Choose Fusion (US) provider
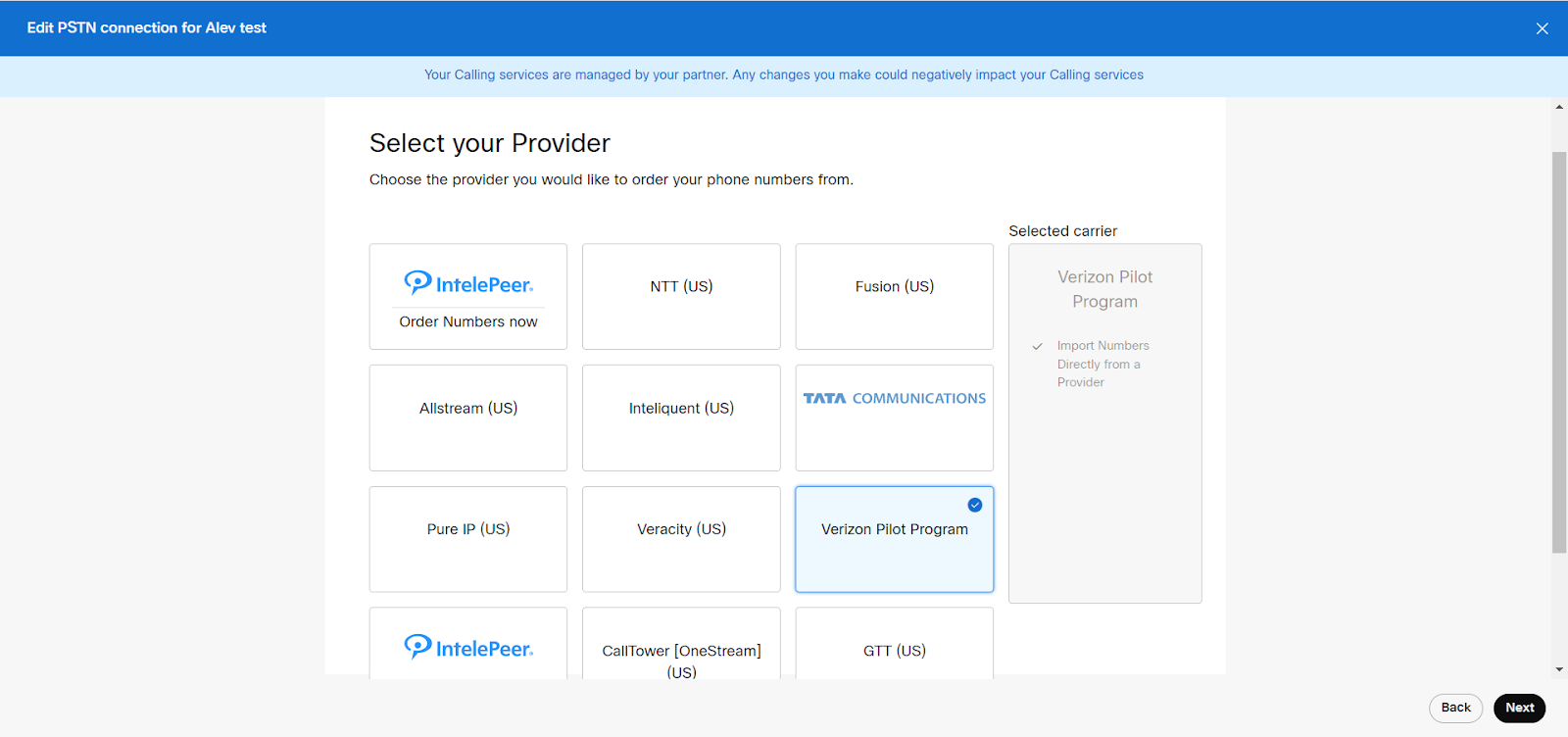The width and height of the screenshot is (1568, 737). (895, 297)
